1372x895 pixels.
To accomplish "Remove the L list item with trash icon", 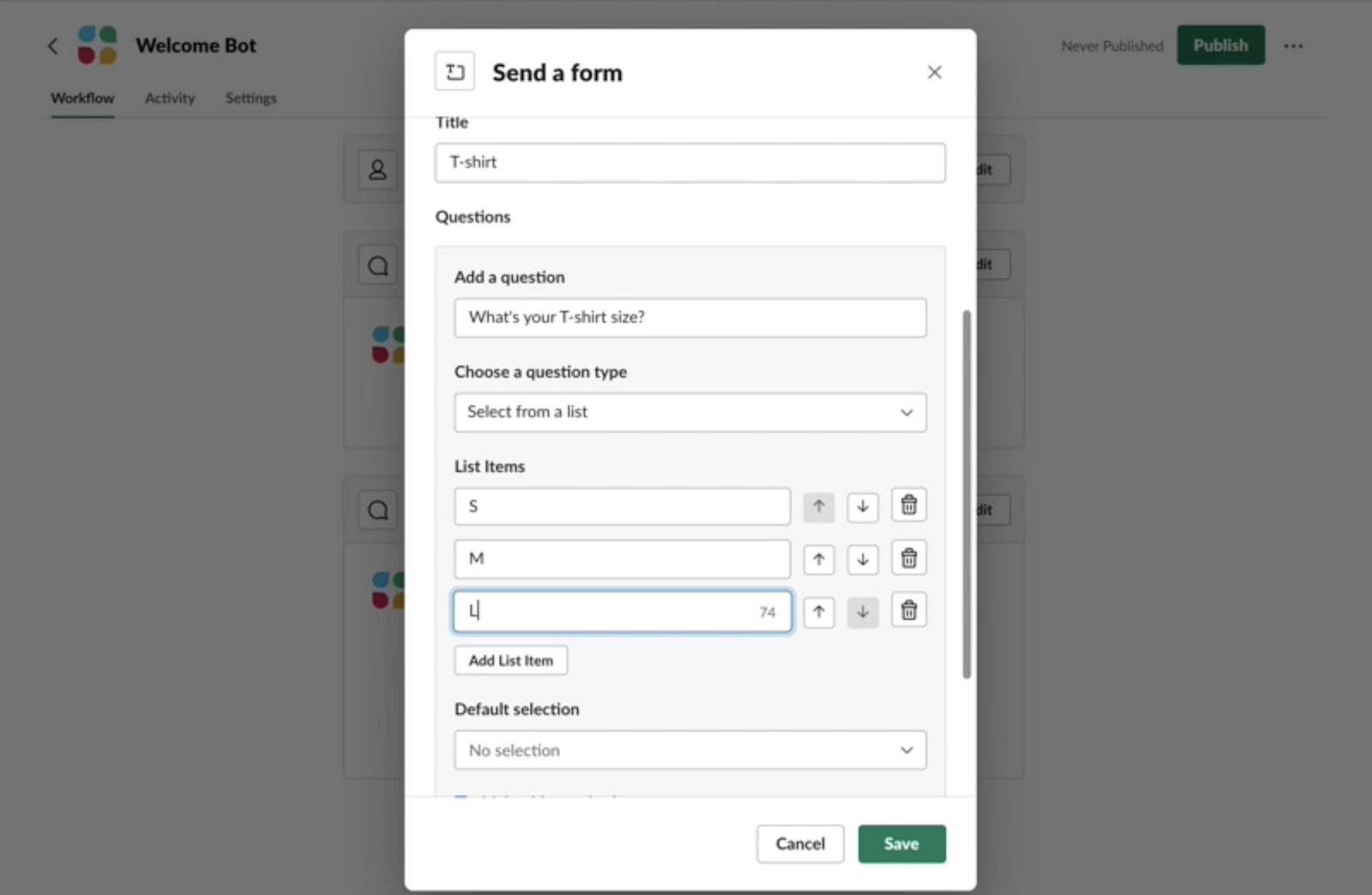I will (908, 611).
